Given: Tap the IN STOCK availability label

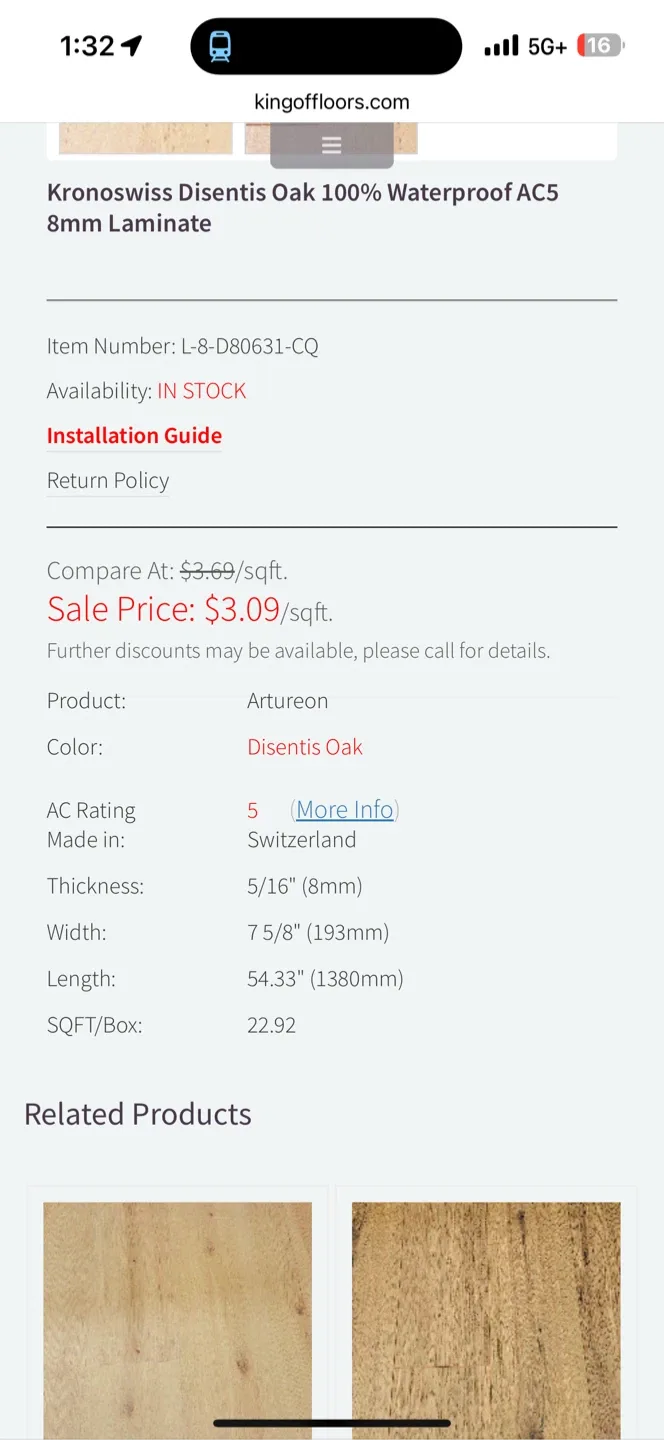Looking at the screenshot, I should [x=201, y=390].
